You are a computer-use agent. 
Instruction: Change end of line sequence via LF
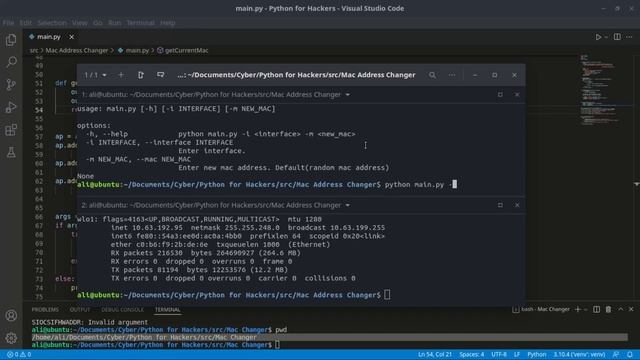(517, 355)
